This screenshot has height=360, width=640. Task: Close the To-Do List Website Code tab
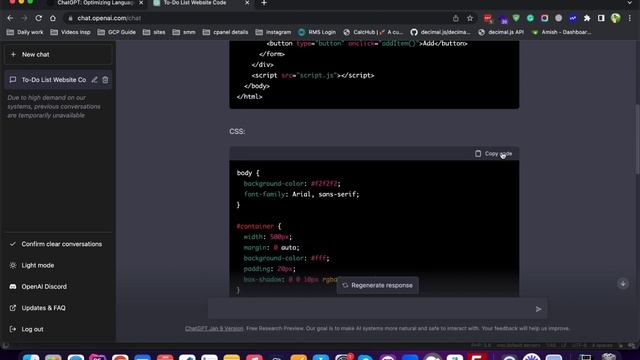[x=247, y=3]
